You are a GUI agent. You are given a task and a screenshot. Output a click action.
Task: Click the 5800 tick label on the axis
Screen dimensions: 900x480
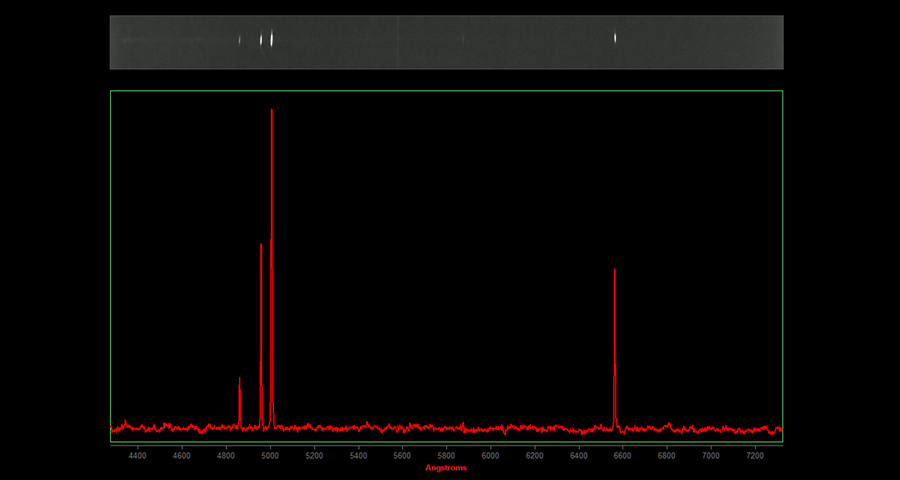coord(446,455)
